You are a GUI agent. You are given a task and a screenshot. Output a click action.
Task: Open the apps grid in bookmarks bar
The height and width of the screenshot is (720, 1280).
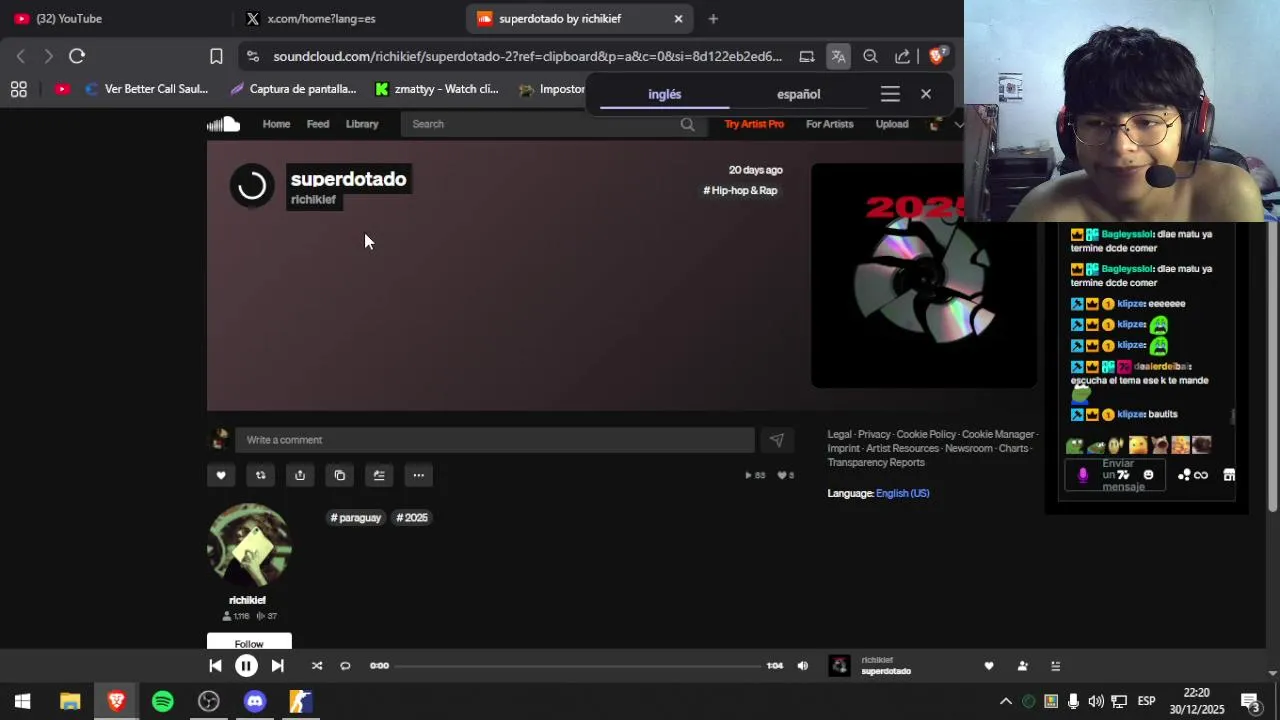click(x=18, y=89)
